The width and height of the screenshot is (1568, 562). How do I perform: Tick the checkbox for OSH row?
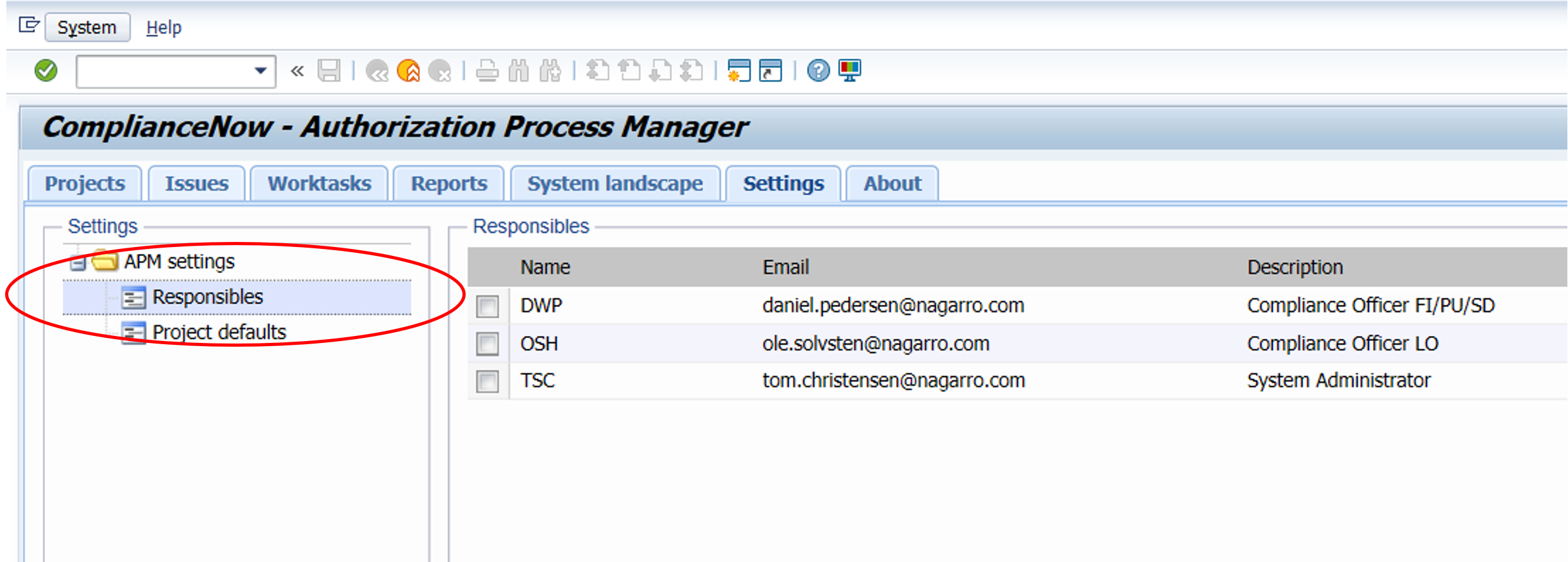[488, 344]
